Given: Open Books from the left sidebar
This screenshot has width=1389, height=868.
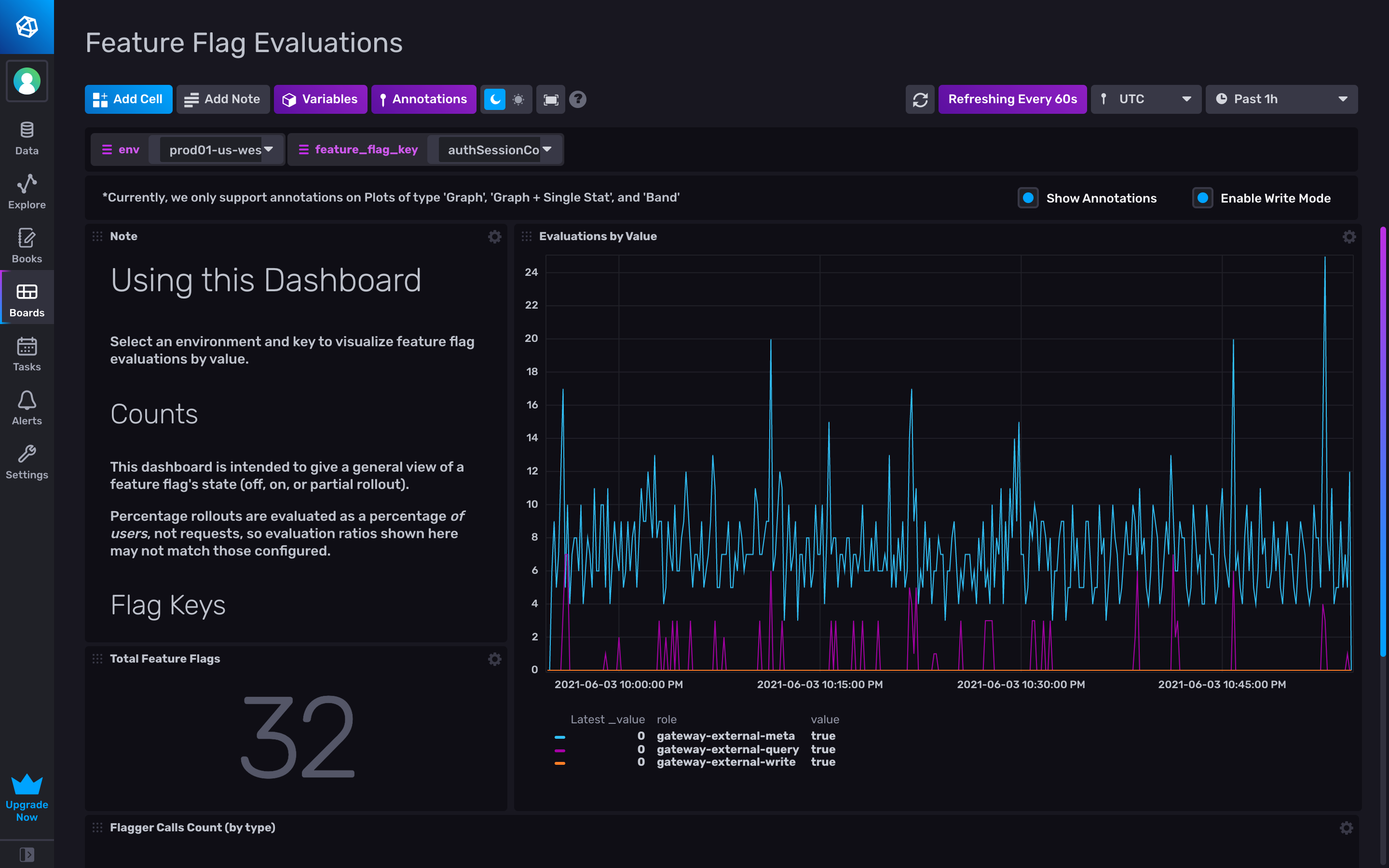Looking at the screenshot, I should pos(27,245).
